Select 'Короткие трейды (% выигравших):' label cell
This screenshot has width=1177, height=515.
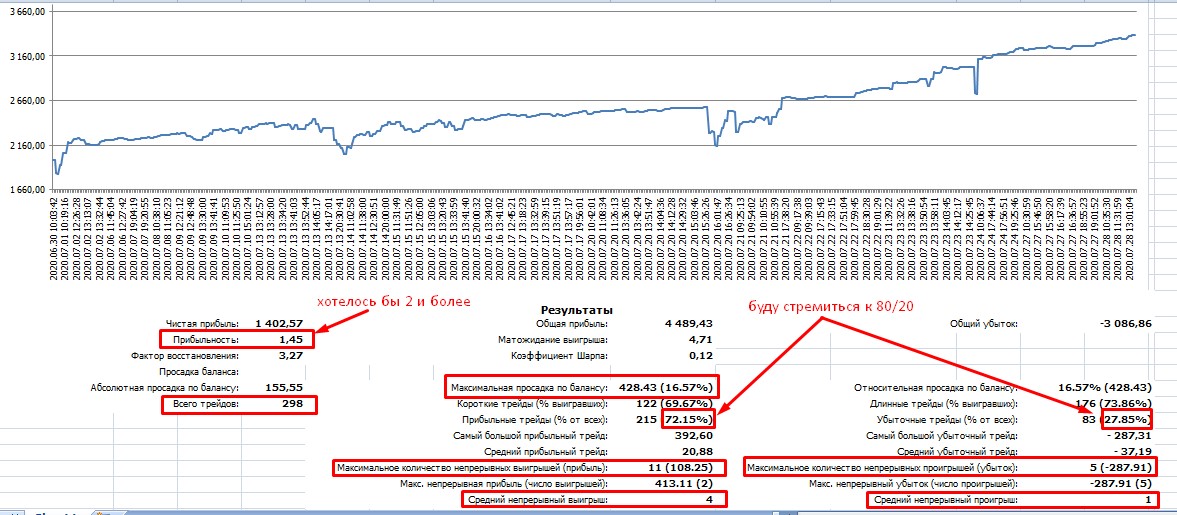[x=533, y=404]
